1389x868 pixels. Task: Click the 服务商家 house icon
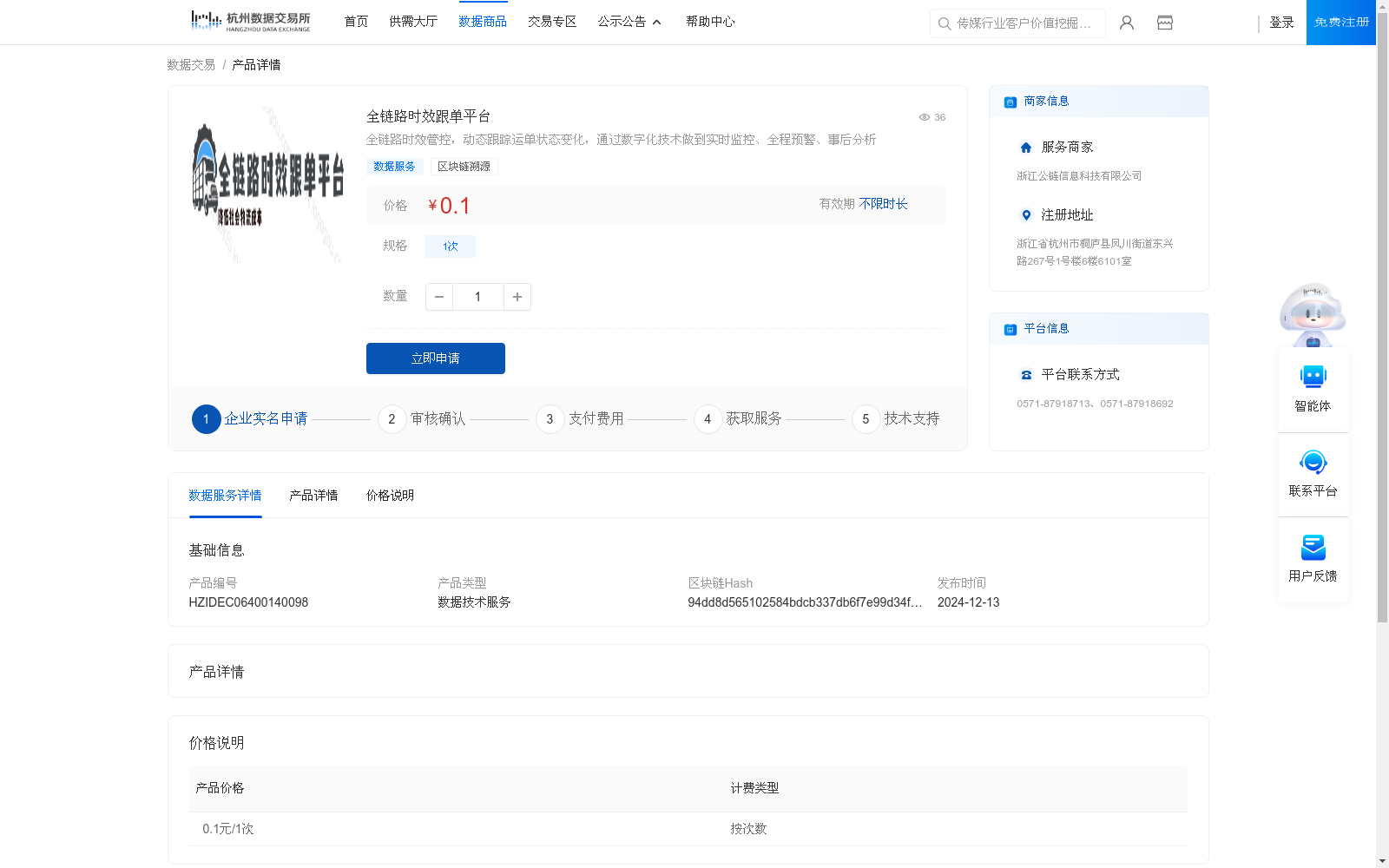[1026, 148]
